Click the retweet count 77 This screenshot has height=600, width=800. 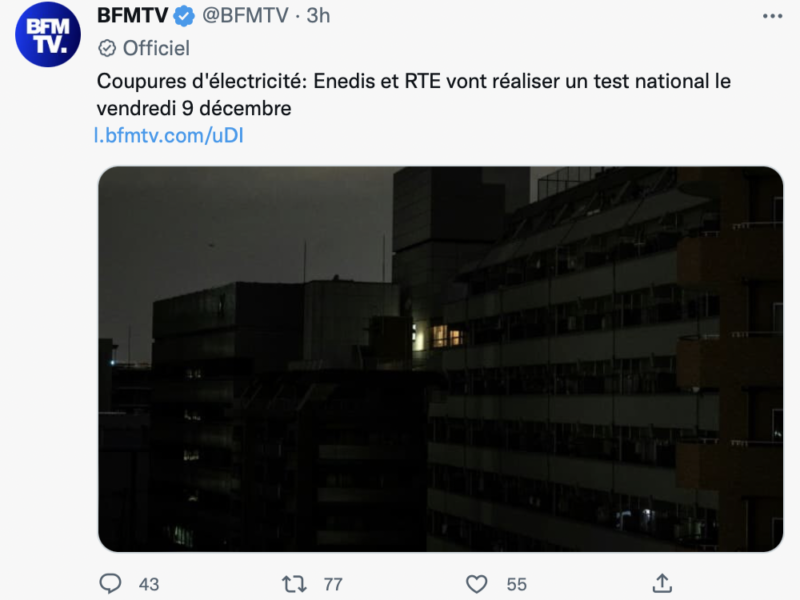(332, 584)
